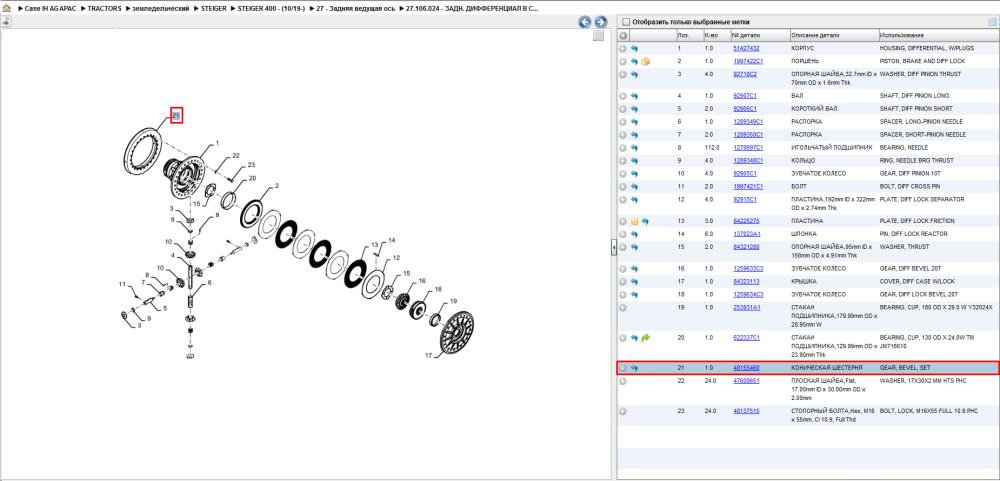This screenshot has height=481, width=1000.
Task: Select callout 17 on the diagram
Action: 429,355
